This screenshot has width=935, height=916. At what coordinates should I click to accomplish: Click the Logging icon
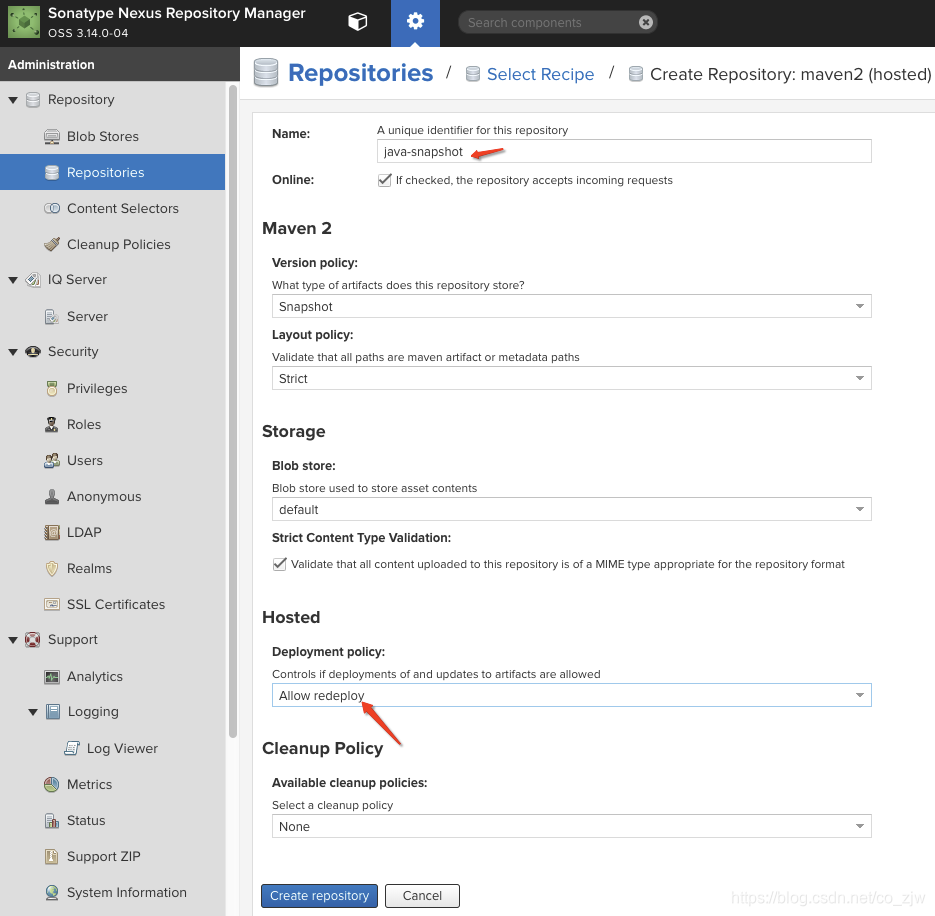[53, 711]
